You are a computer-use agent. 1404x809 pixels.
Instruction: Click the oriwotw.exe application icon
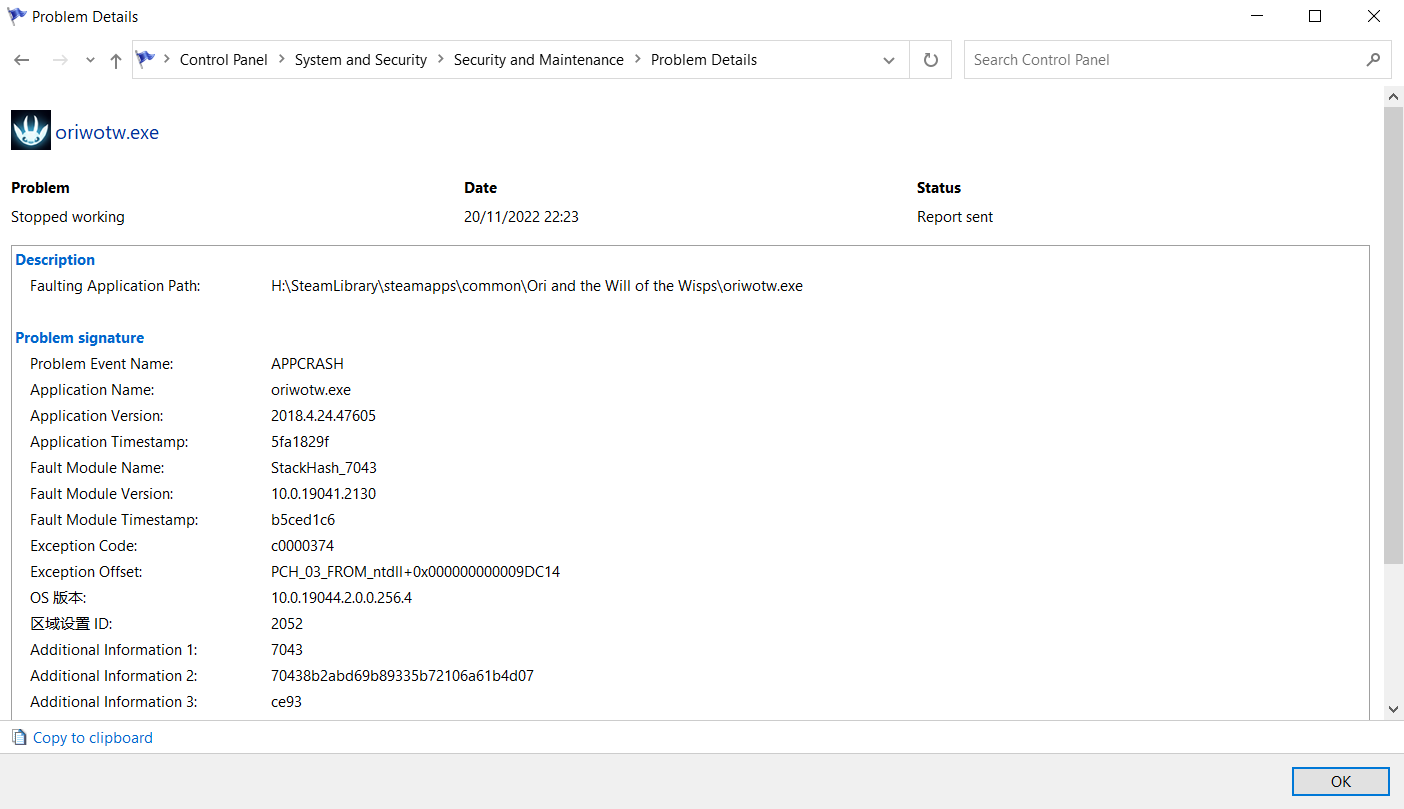click(x=31, y=131)
